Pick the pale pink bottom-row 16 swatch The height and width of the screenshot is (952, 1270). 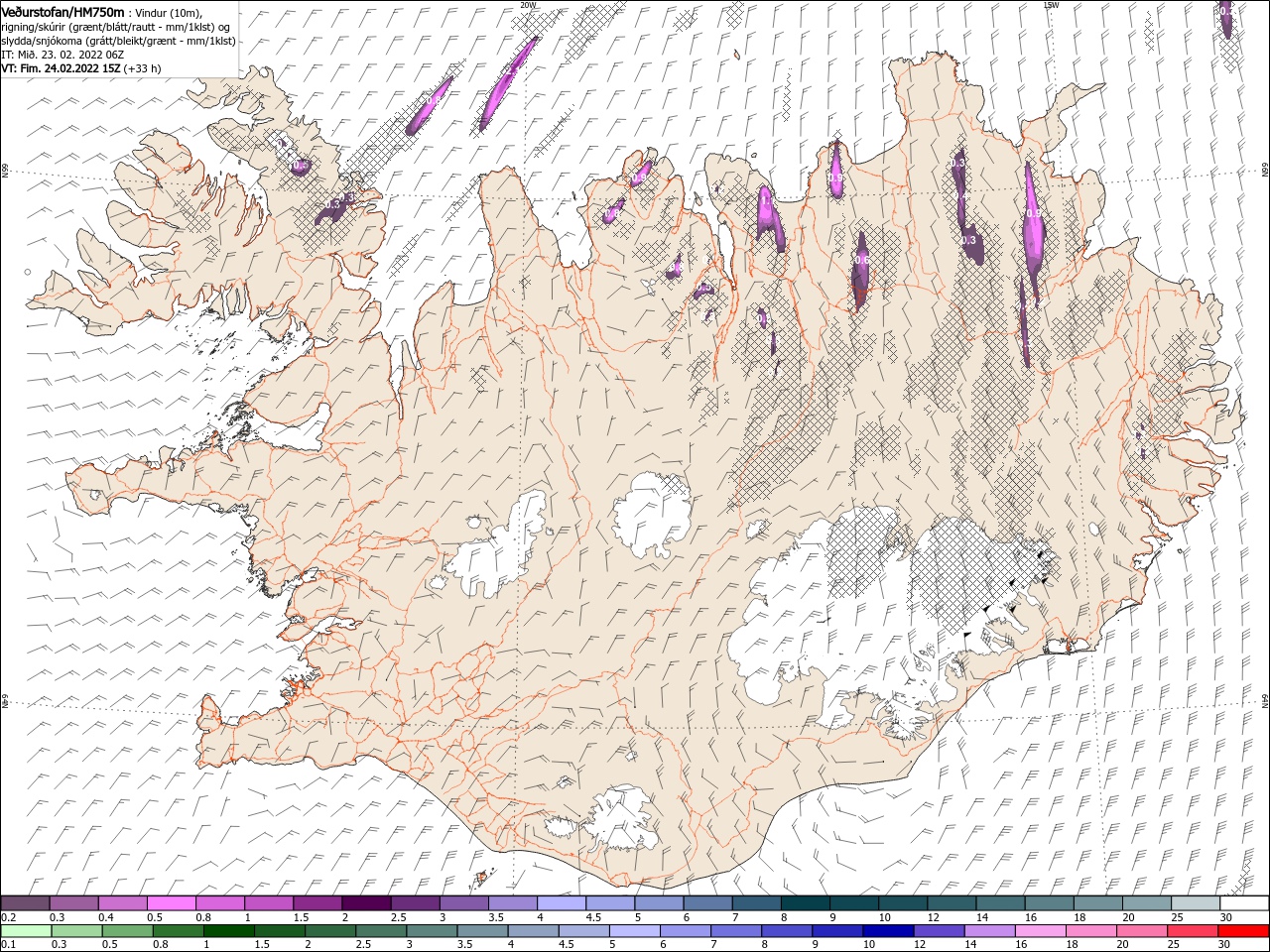pyautogui.click(x=1039, y=931)
